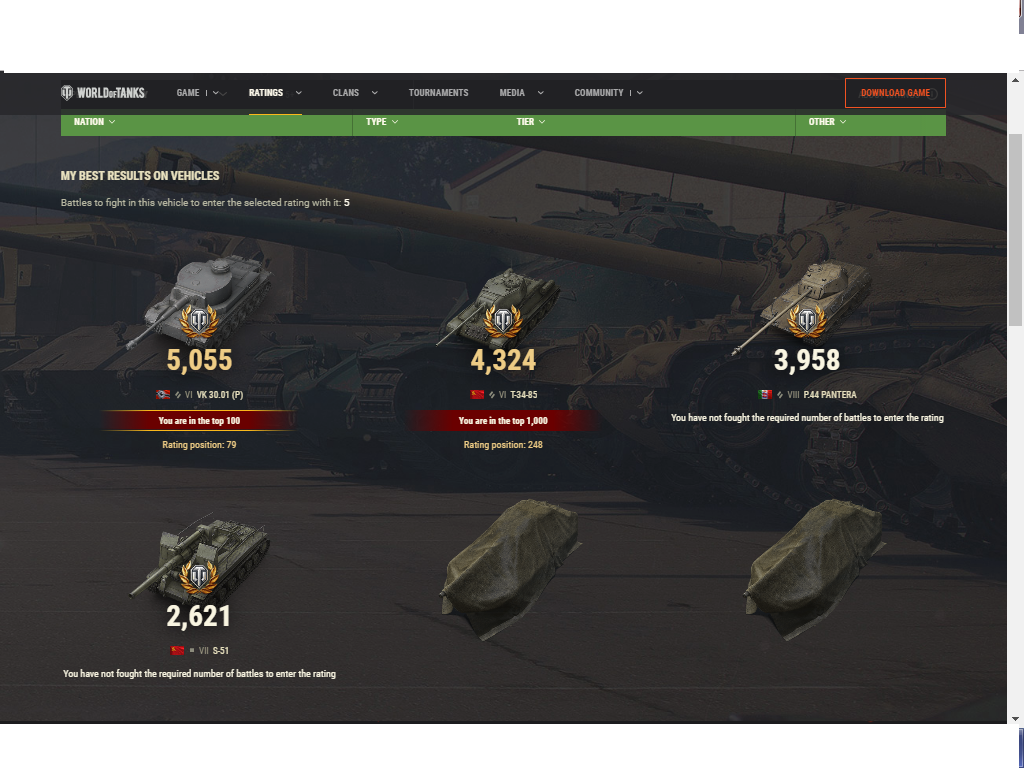Click the S-51 artillery vehicle image

[x=199, y=556]
